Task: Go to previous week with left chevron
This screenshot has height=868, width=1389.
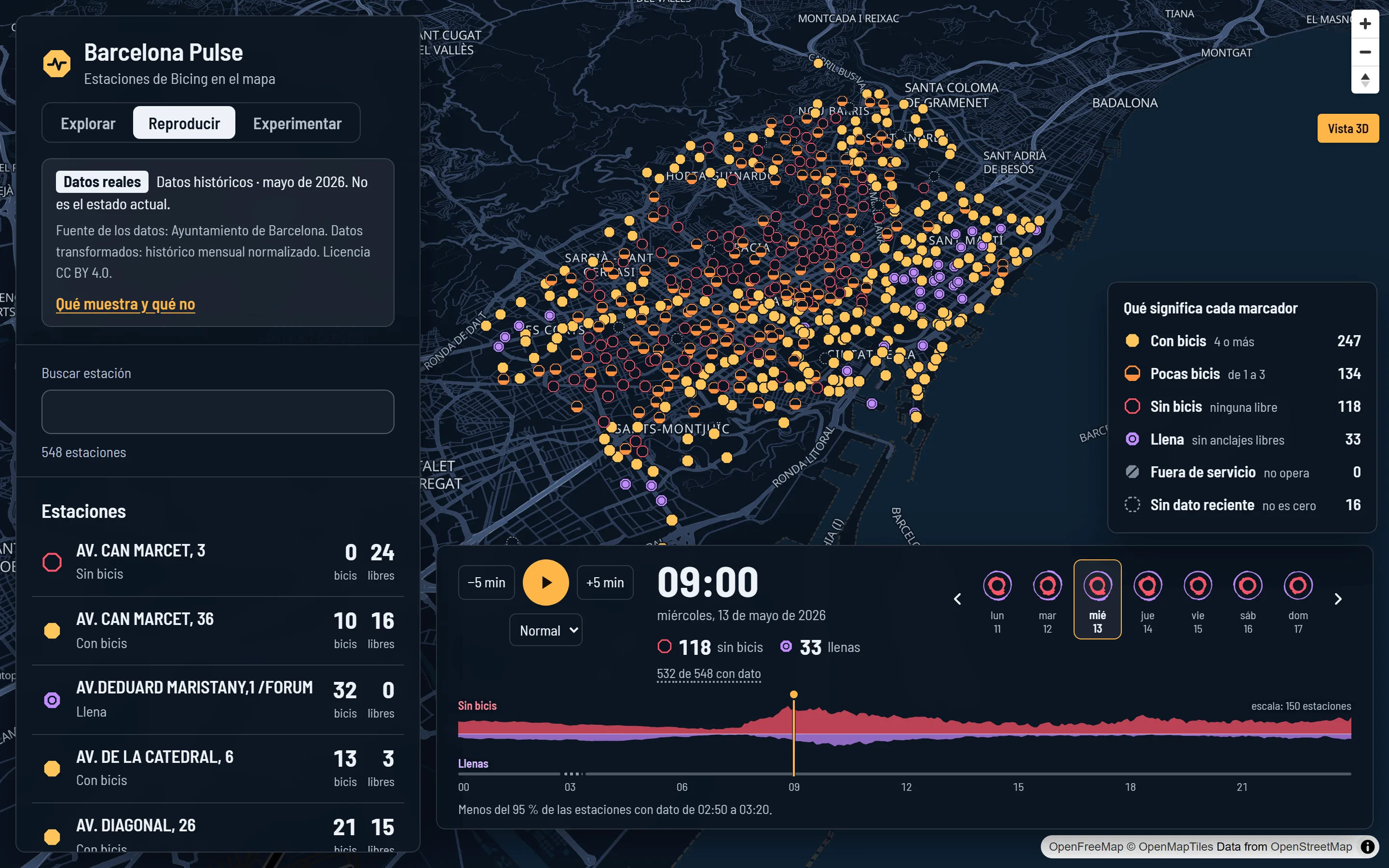Action: point(957,599)
